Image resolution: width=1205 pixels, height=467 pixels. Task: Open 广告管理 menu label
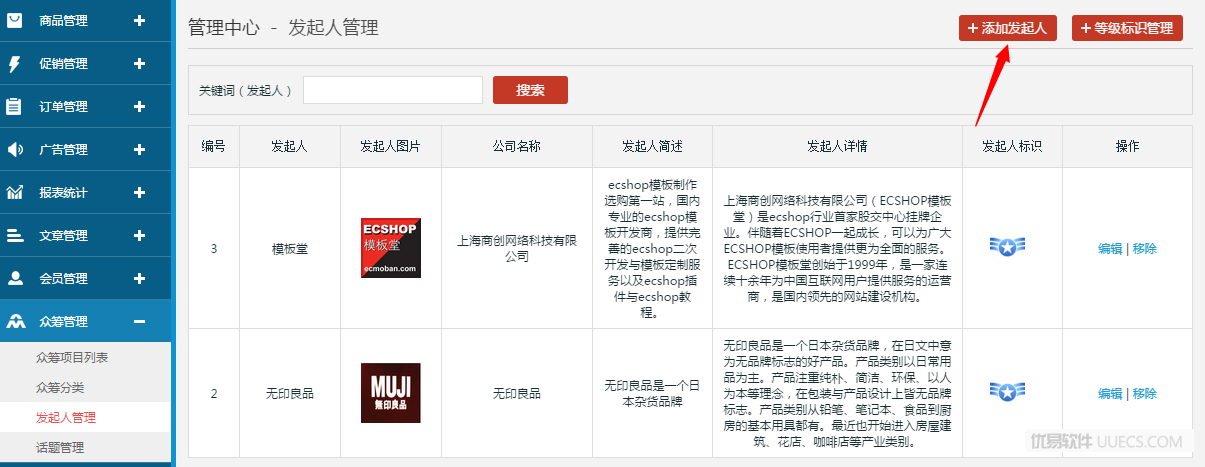63,149
